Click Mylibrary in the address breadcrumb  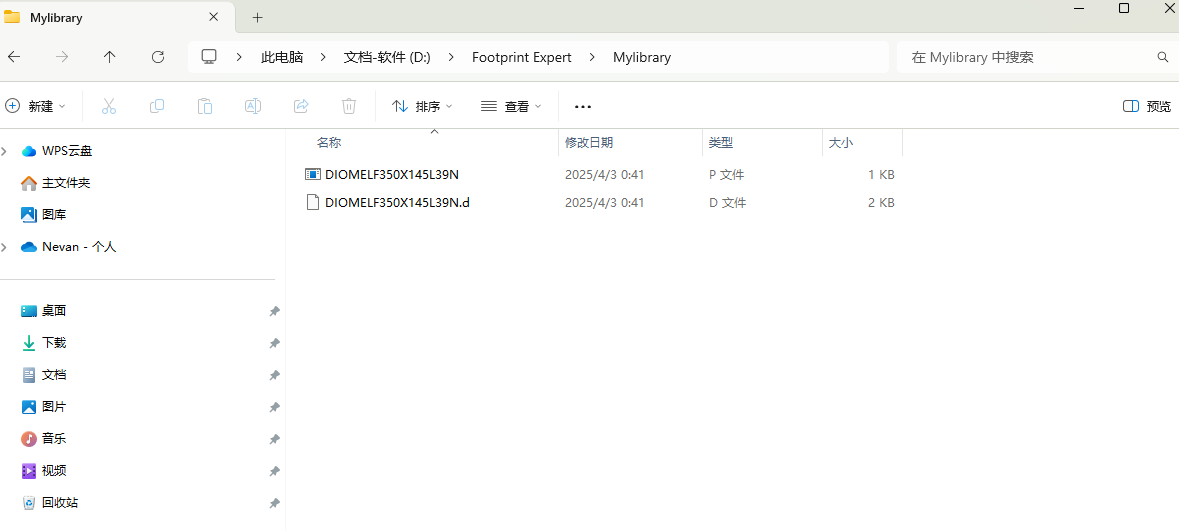[x=642, y=57]
